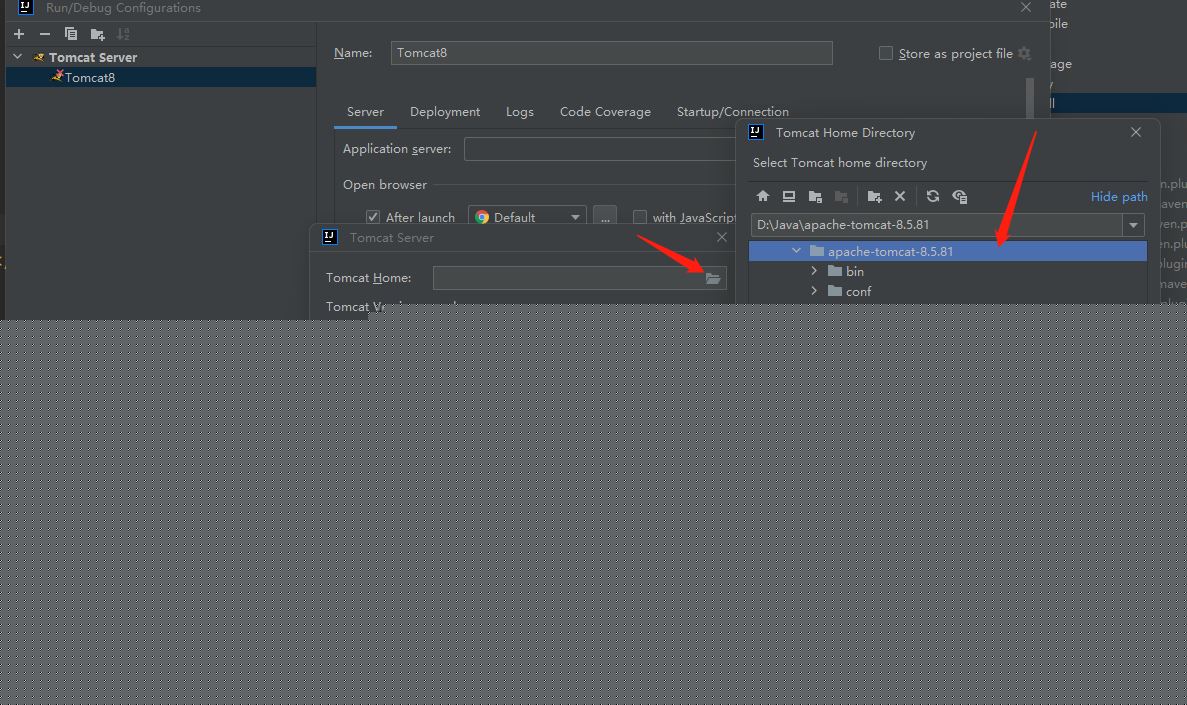Toggle Store as project file checkbox
This screenshot has width=1187, height=705.
[885, 53]
